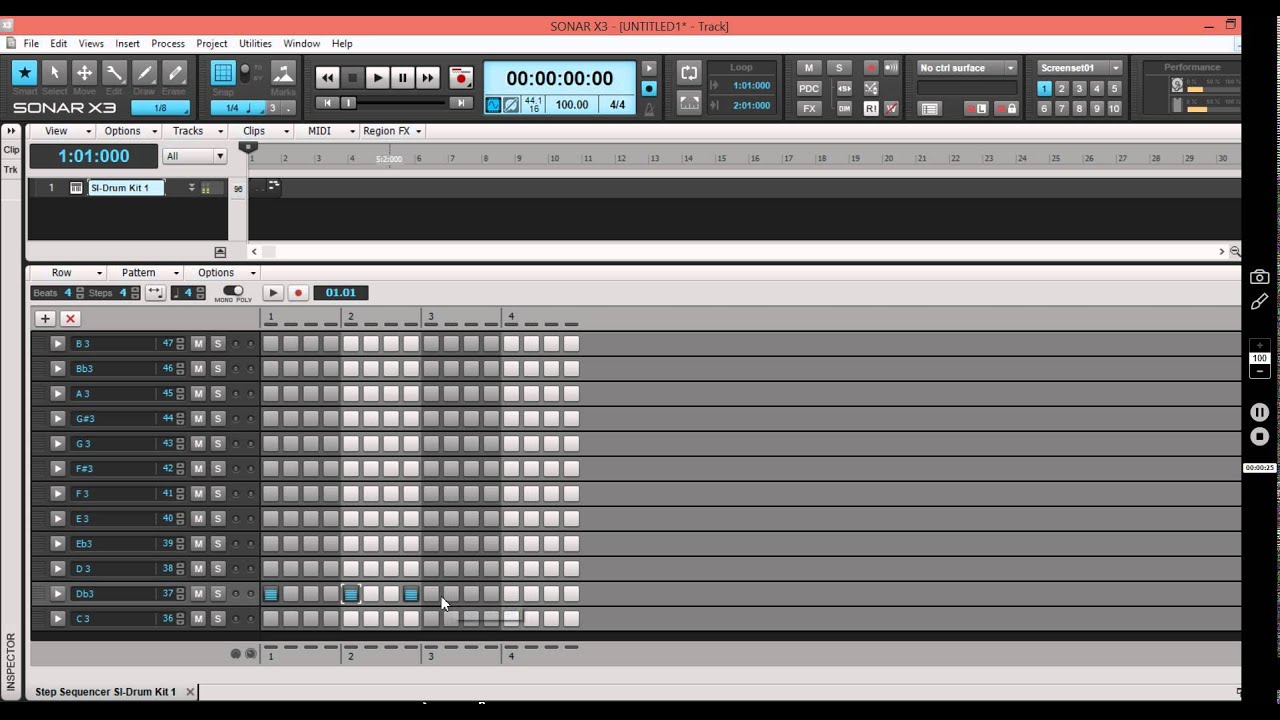Open the Insert menu
1280x720 pixels.
pyautogui.click(x=127, y=44)
